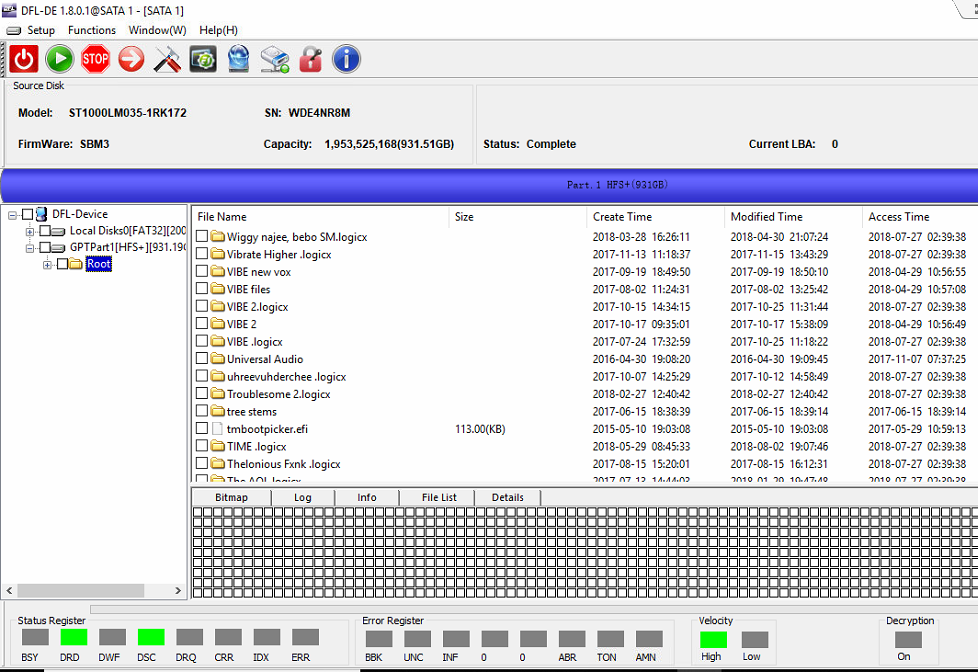Viewport: 978px width, 672px height.
Task: Click the green High velocity indicator
Action: [x=713, y=640]
